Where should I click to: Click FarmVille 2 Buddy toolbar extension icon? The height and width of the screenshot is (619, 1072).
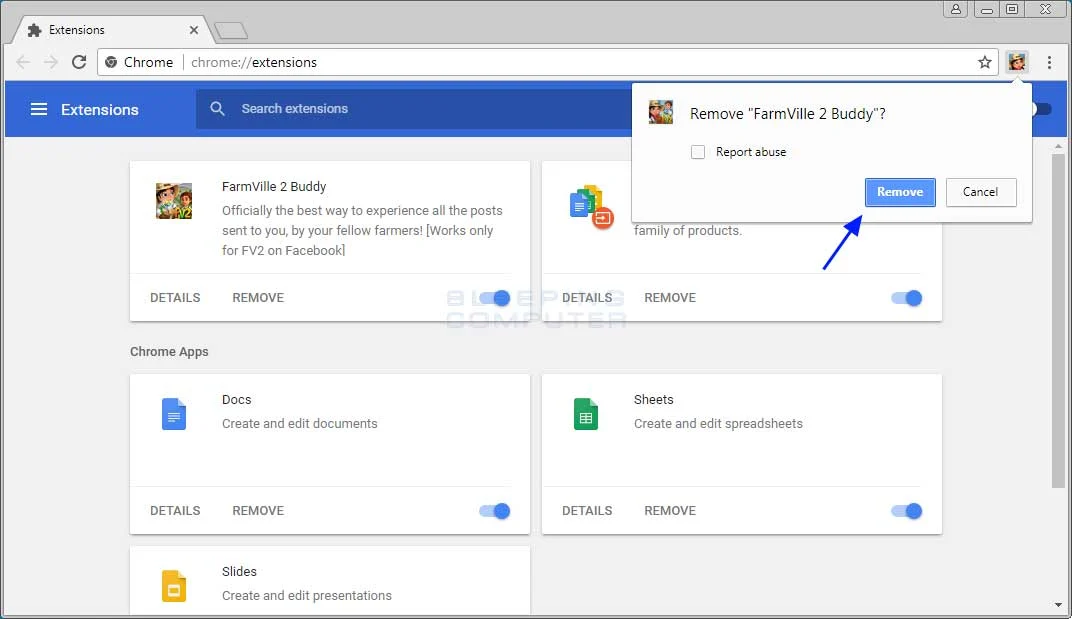[x=1017, y=62]
